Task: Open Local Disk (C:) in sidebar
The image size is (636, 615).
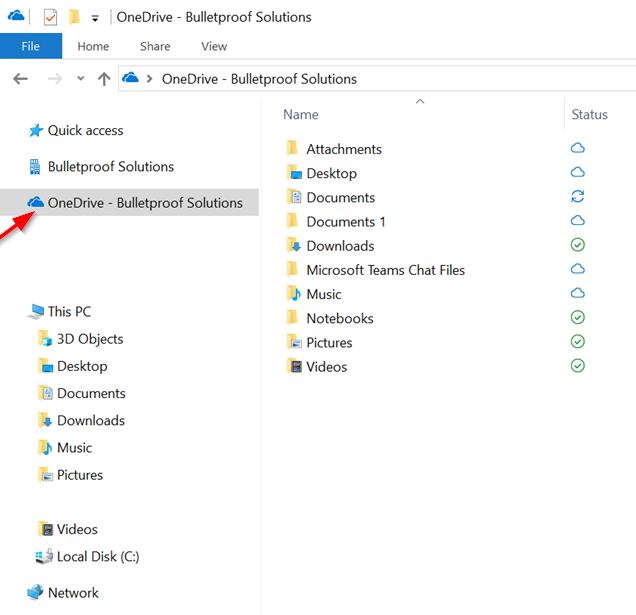Action: click(97, 557)
